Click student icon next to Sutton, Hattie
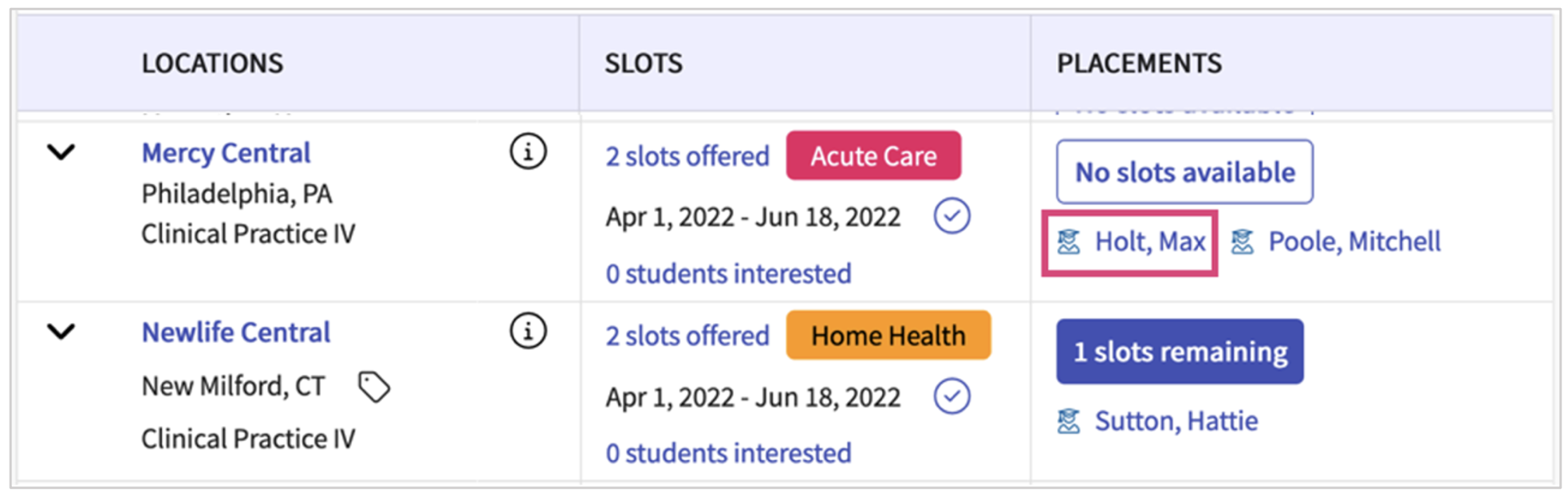Viewport: 1568px width, 496px height. coord(1069,421)
